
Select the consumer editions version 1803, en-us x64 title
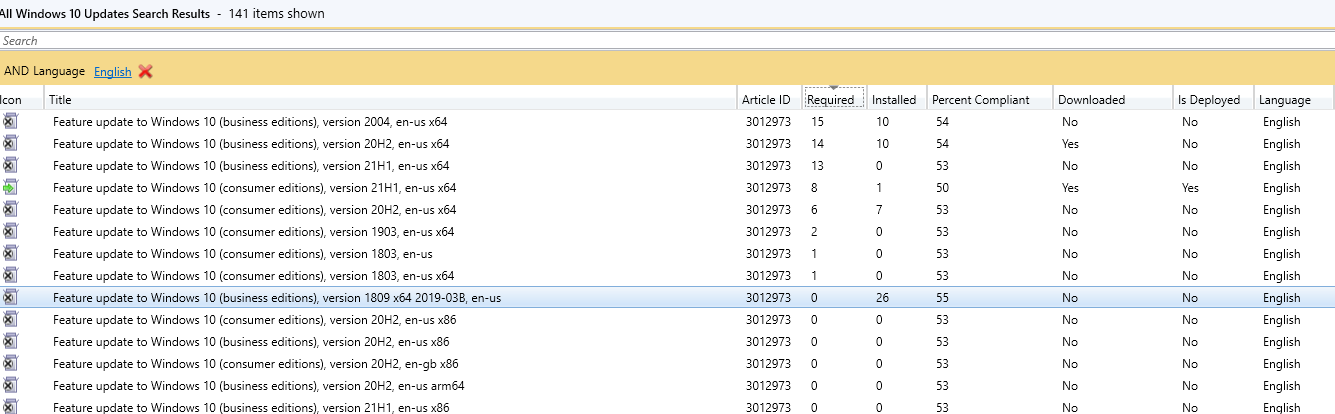tap(253, 276)
